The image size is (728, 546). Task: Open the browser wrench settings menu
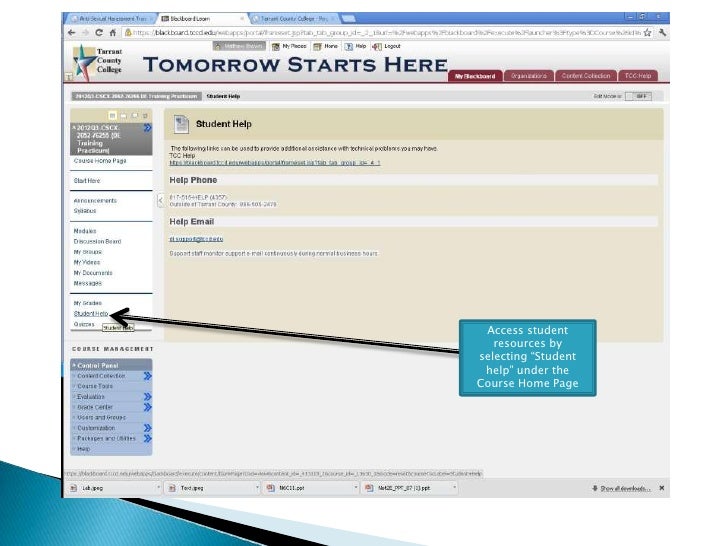(662, 32)
